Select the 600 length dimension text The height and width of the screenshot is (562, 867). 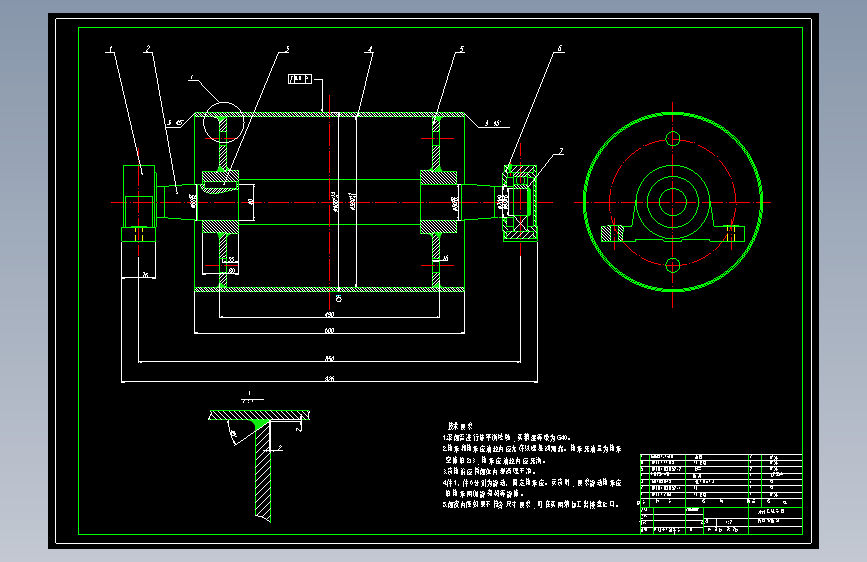pos(330,330)
